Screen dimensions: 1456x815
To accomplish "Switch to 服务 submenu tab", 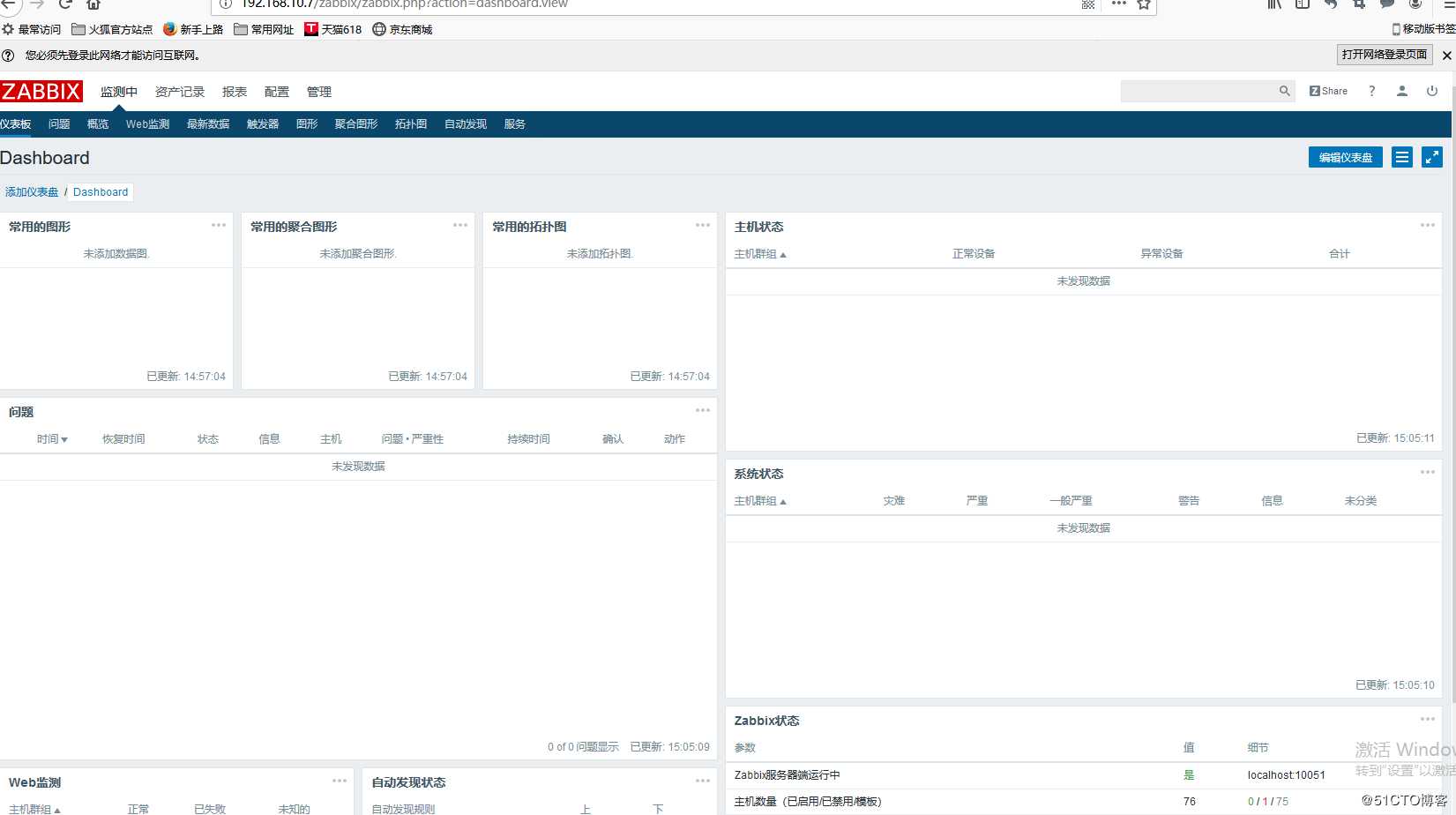I will pyautogui.click(x=515, y=124).
